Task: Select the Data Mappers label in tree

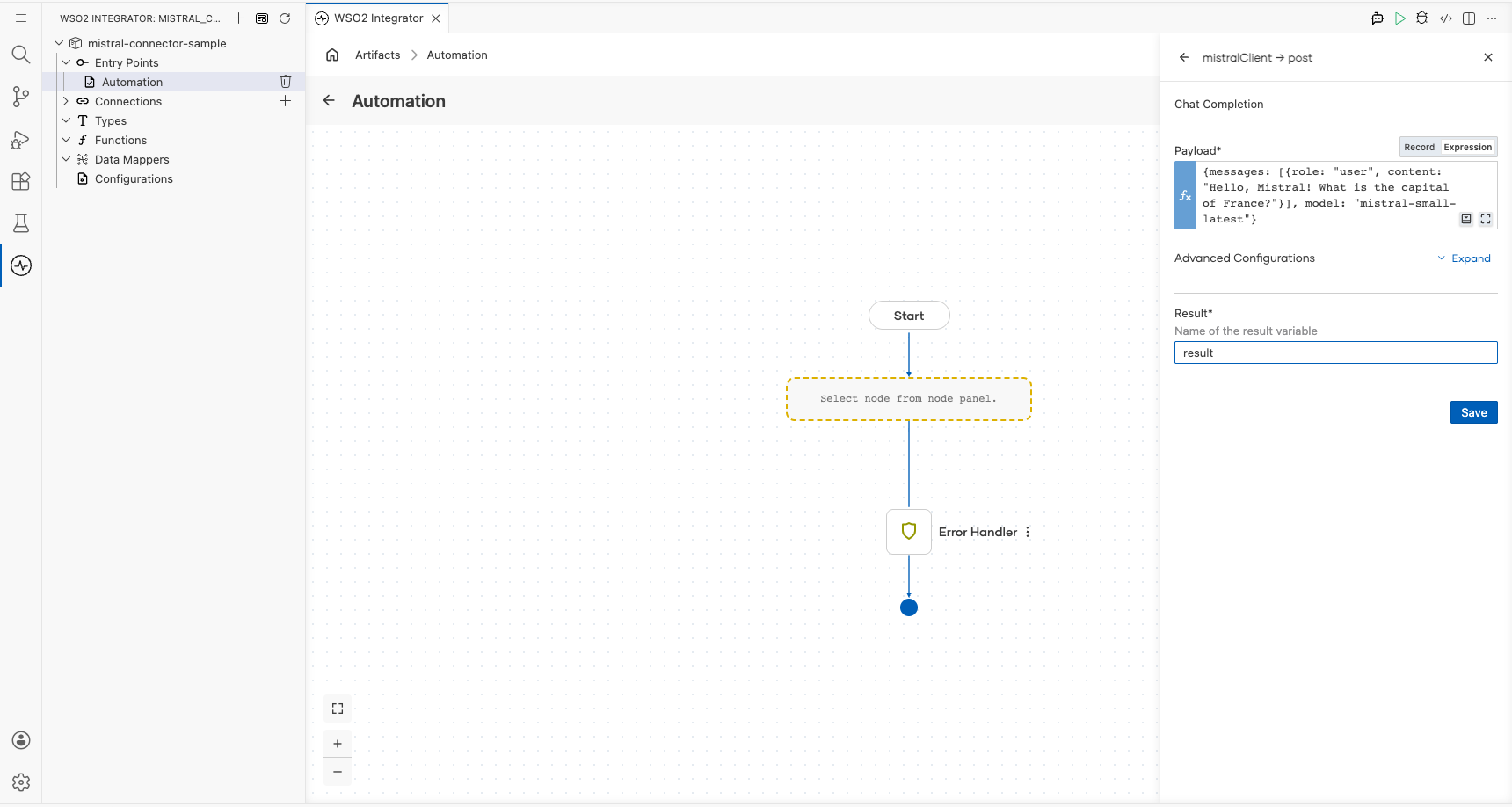Action: pos(132,159)
